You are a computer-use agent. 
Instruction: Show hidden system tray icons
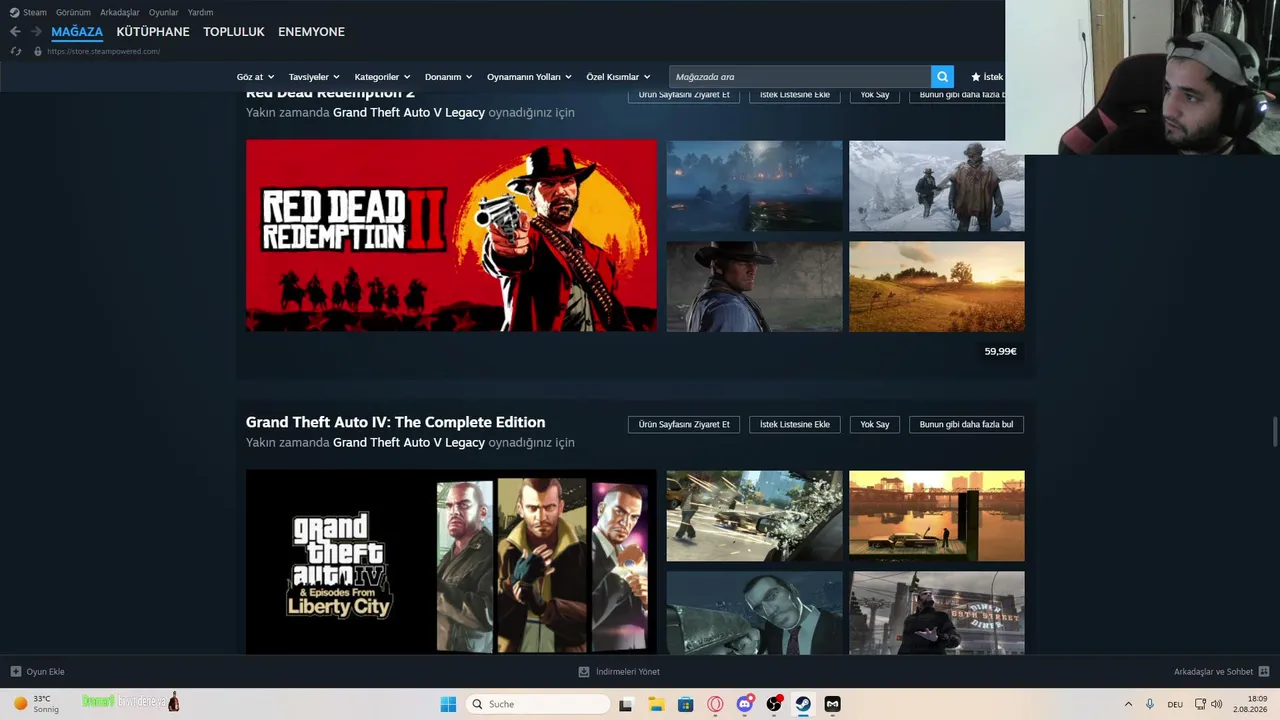[1129, 704]
